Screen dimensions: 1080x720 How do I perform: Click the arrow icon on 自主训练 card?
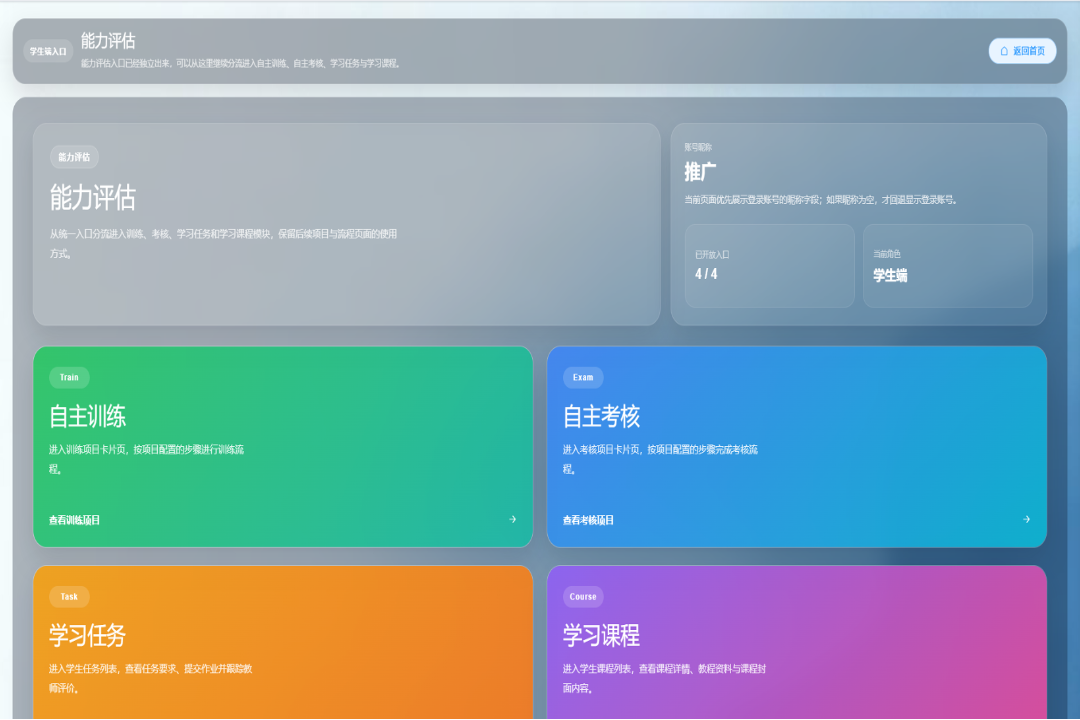[x=512, y=520]
